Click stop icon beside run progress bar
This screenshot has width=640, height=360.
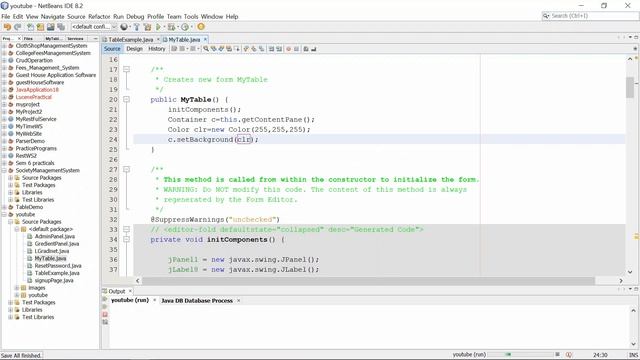click(558, 354)
